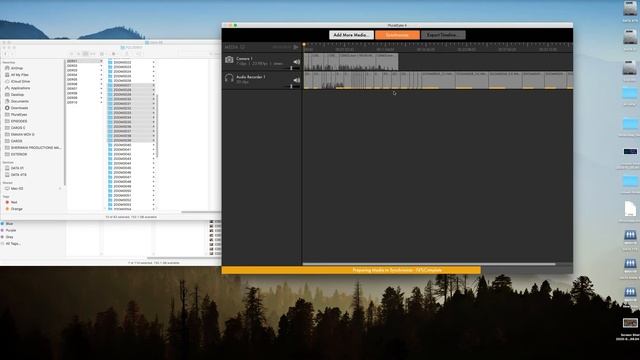
Task: Start sync with the orange Synchronize button
Action: point(397,35)
